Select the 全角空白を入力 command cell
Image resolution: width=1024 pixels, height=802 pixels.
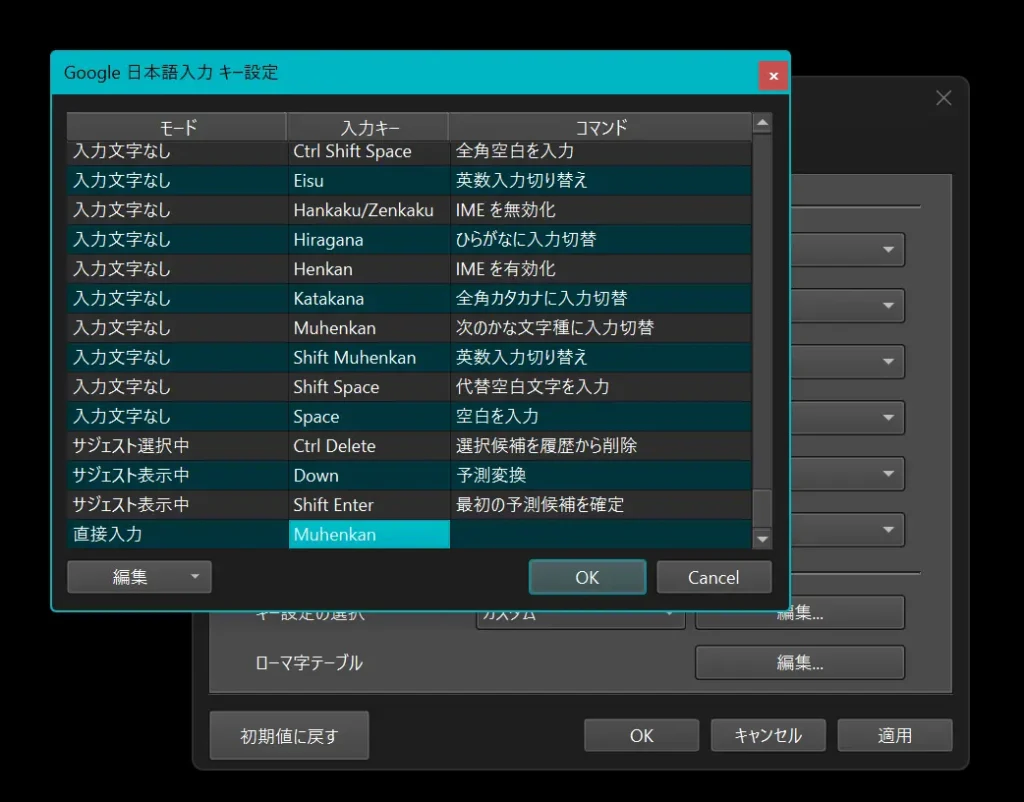pos(601,152)
